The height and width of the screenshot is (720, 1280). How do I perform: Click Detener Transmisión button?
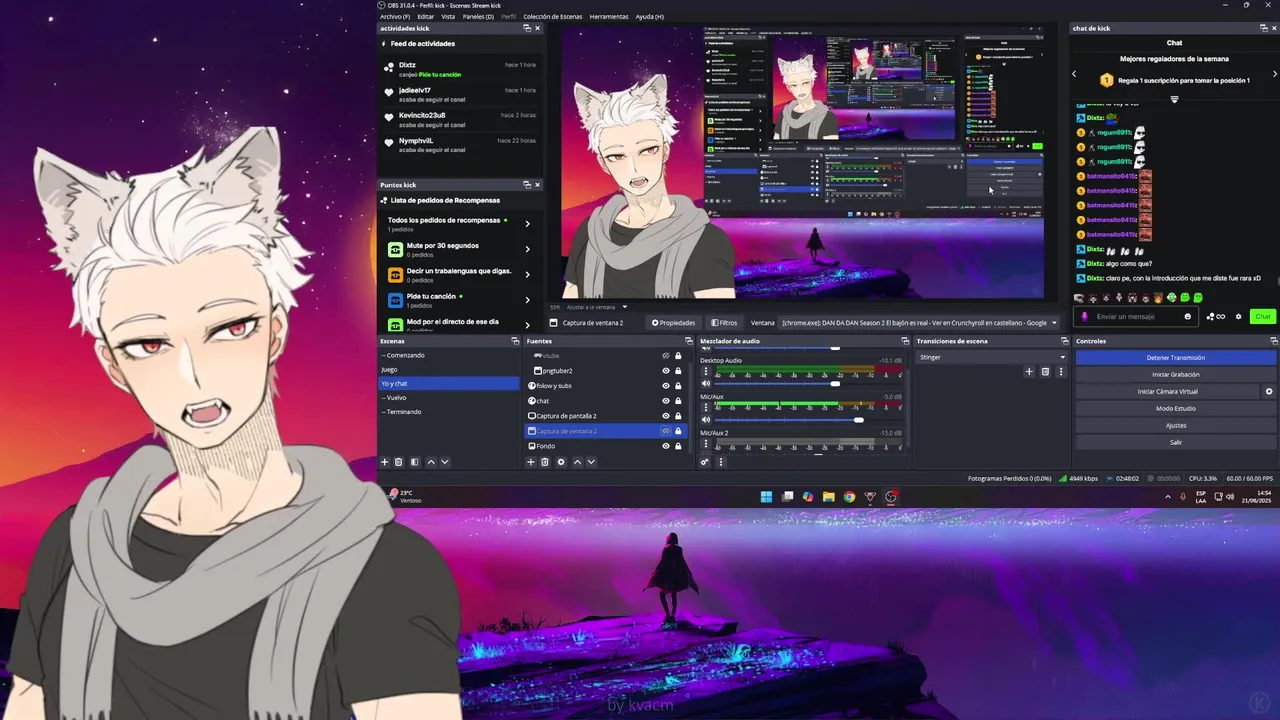1176,358
